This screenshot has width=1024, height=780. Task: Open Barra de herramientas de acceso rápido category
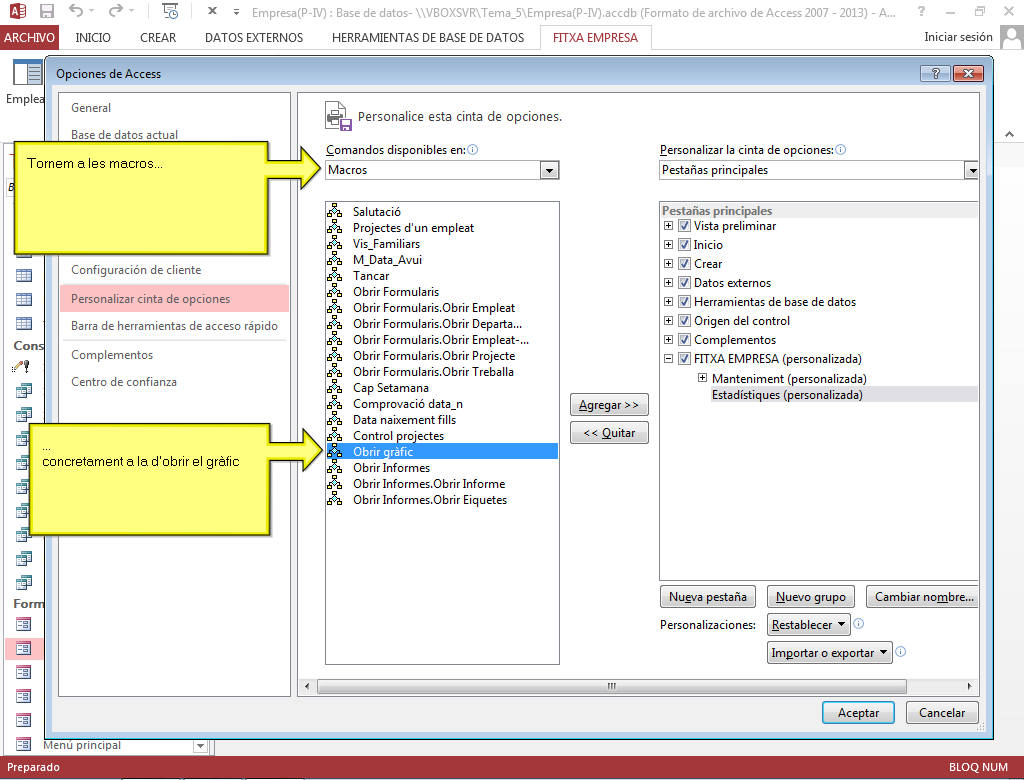[x=174, y=326]
